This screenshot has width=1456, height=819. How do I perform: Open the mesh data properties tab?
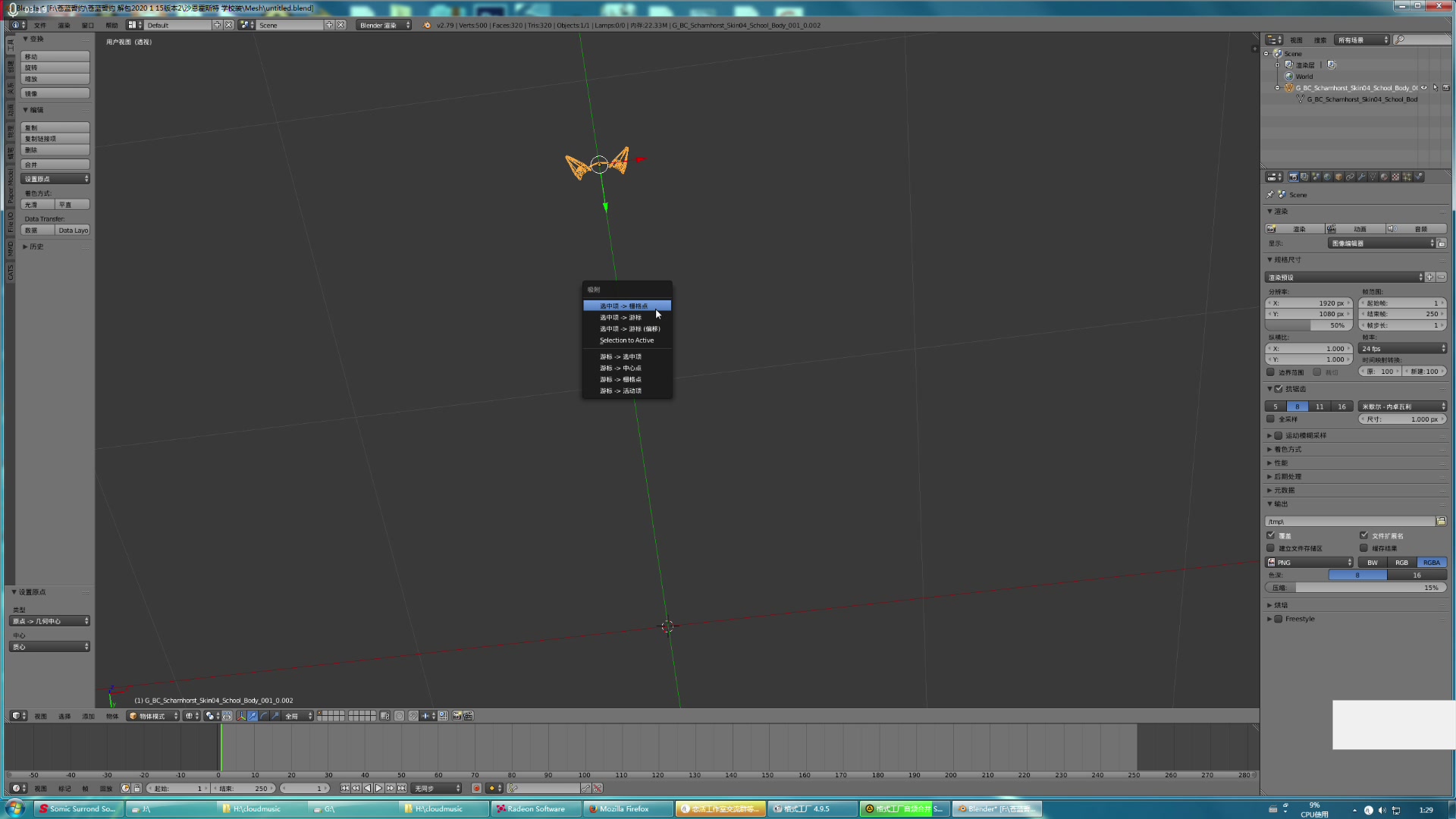click(x=1373, y=177)
